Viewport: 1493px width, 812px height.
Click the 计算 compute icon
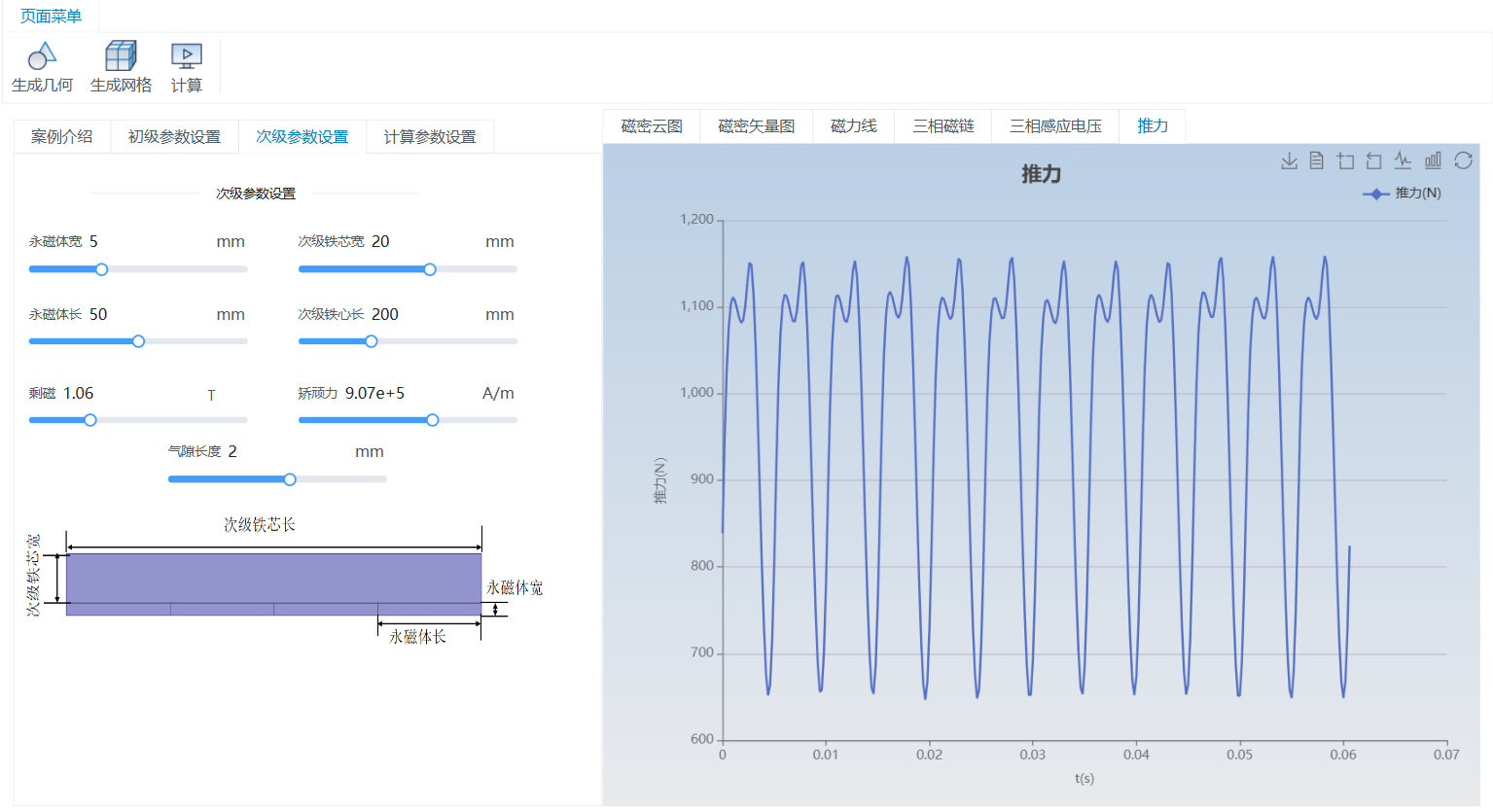[x=186, y=56]
